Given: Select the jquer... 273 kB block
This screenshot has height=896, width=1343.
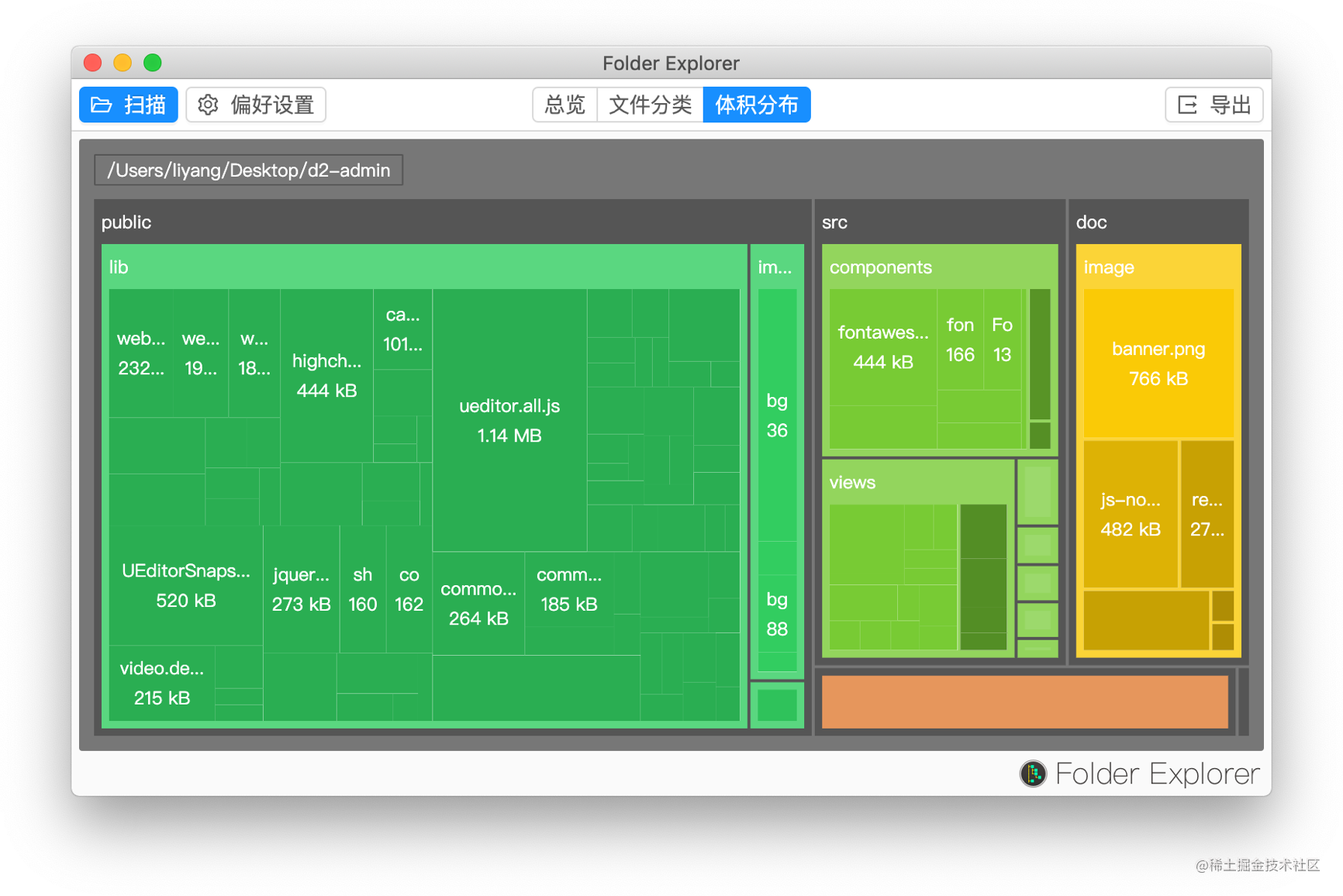Looking at the screenshot, I should coord(301,589).
